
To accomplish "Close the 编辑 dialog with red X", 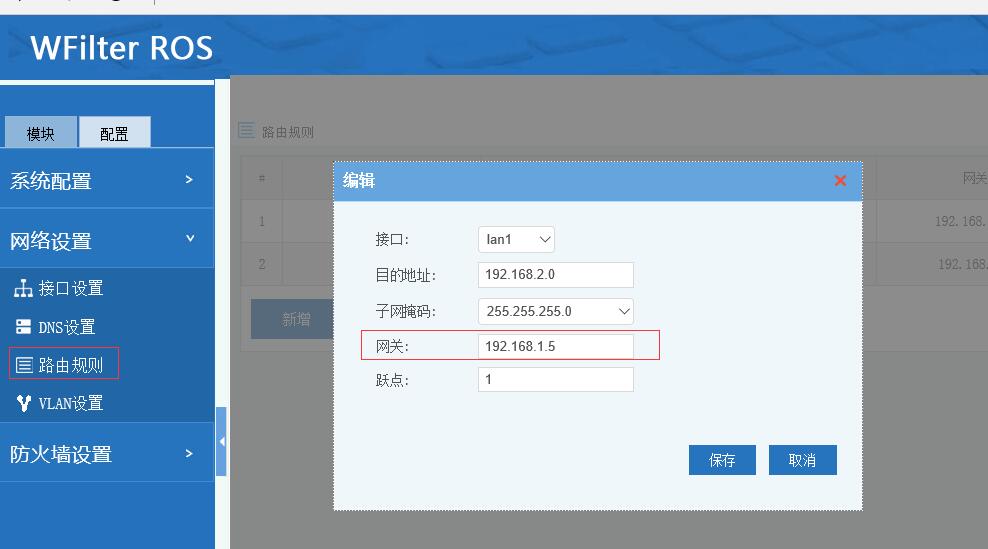I will click(x=840, y=180).
